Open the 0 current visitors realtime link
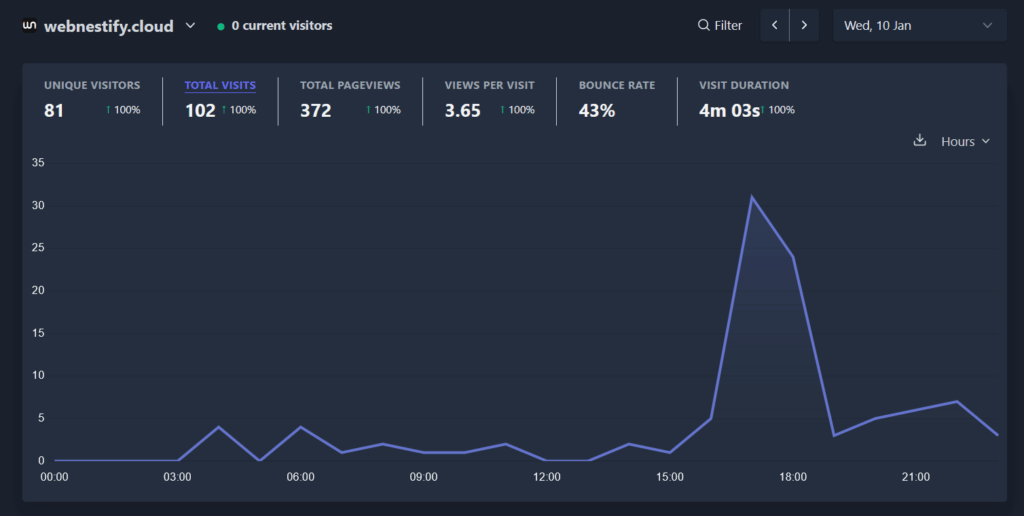This screenshot has height=516, width=1024. (281, 26)
